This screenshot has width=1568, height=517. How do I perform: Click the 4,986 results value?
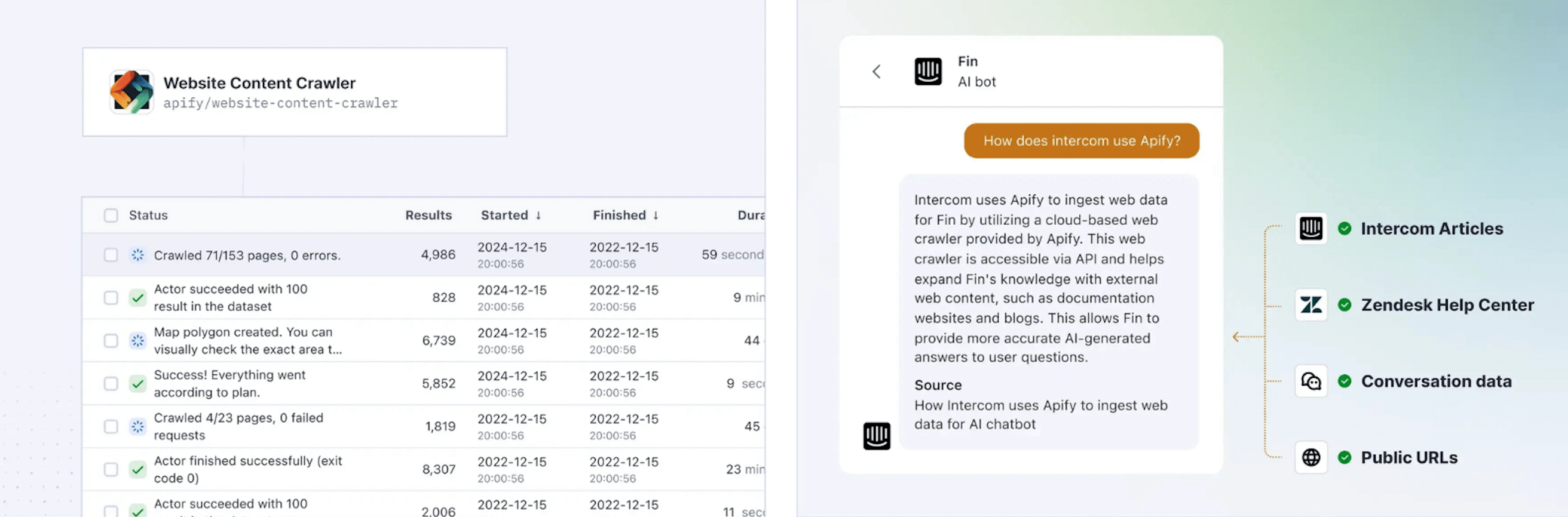click(x=438, y=255)
